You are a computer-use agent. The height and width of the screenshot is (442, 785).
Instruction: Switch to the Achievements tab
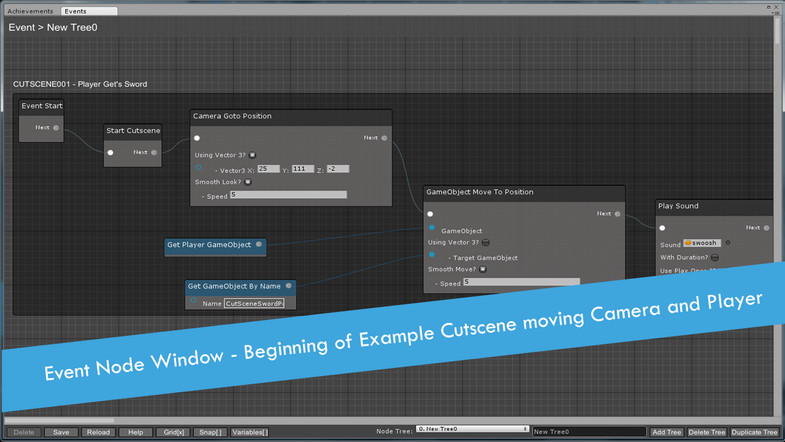click(30, 11)
